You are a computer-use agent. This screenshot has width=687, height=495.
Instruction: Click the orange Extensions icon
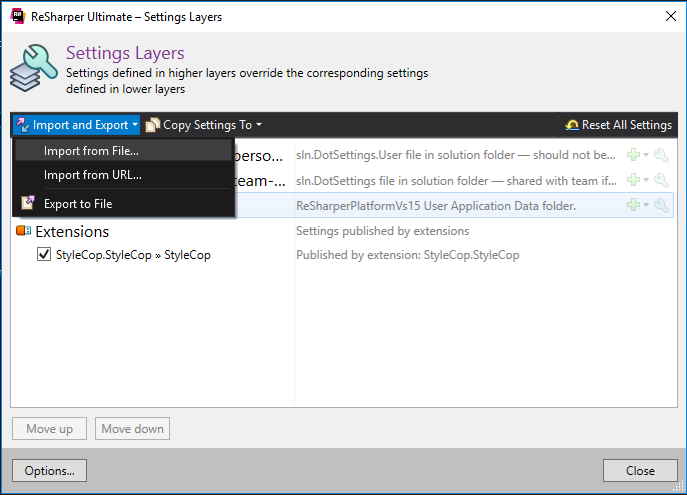point(23,230)
